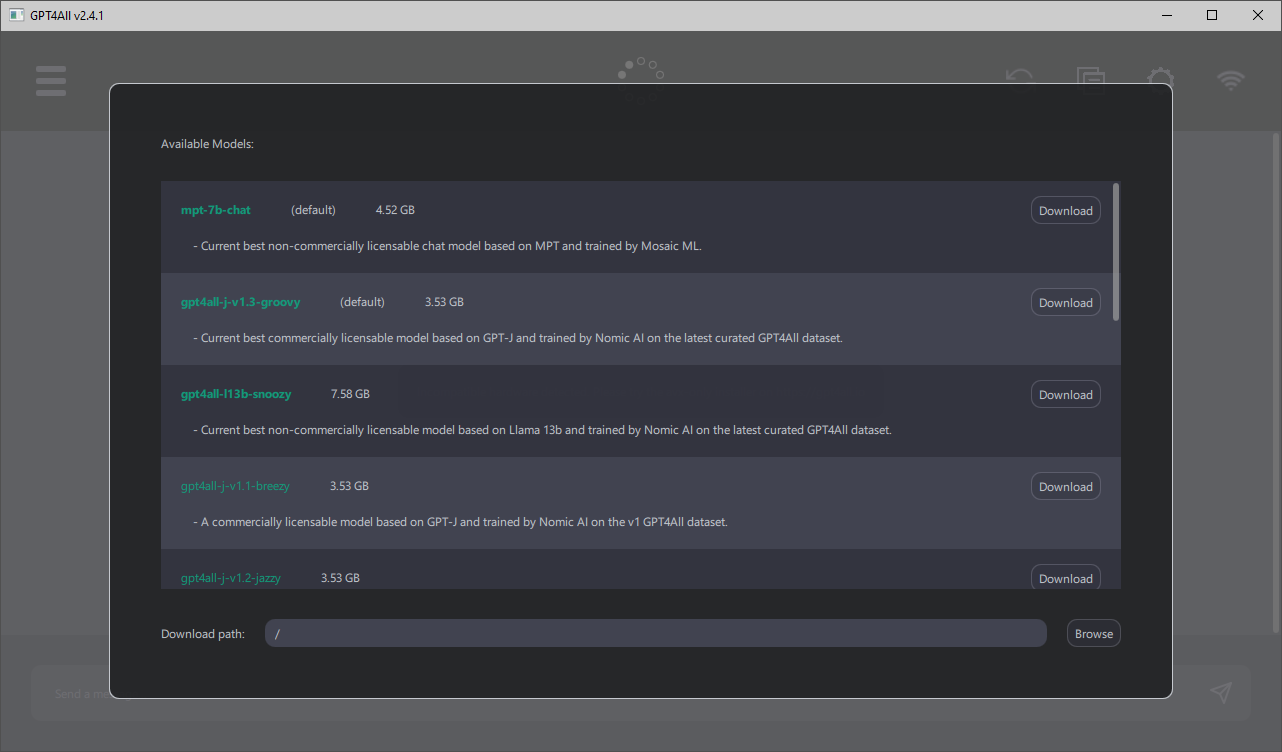Open the settings gear icon
This screenshot has height=752, width=1282.
[1160, 79]
